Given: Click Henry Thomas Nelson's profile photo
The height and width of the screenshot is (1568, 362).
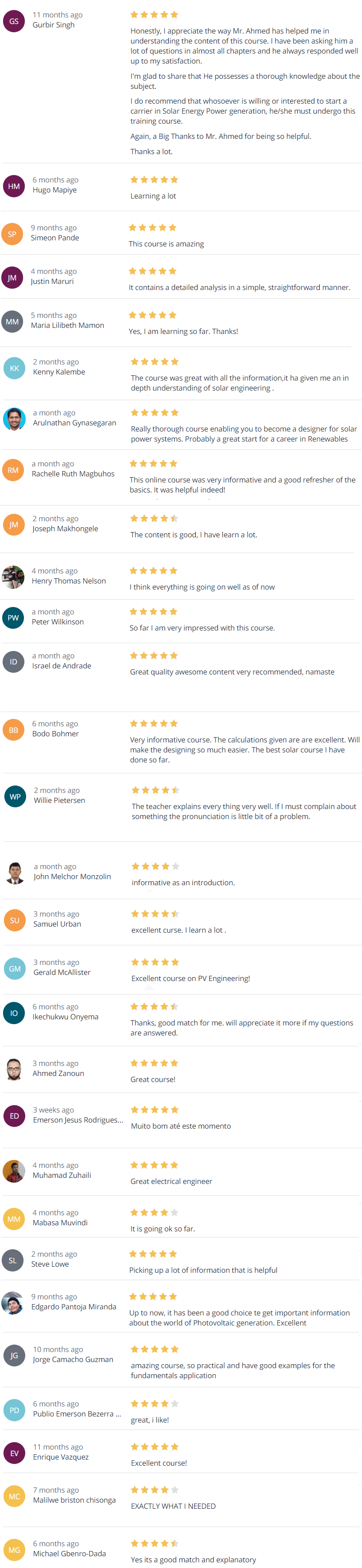Looking at the screenshot, I should click(13, 577).
